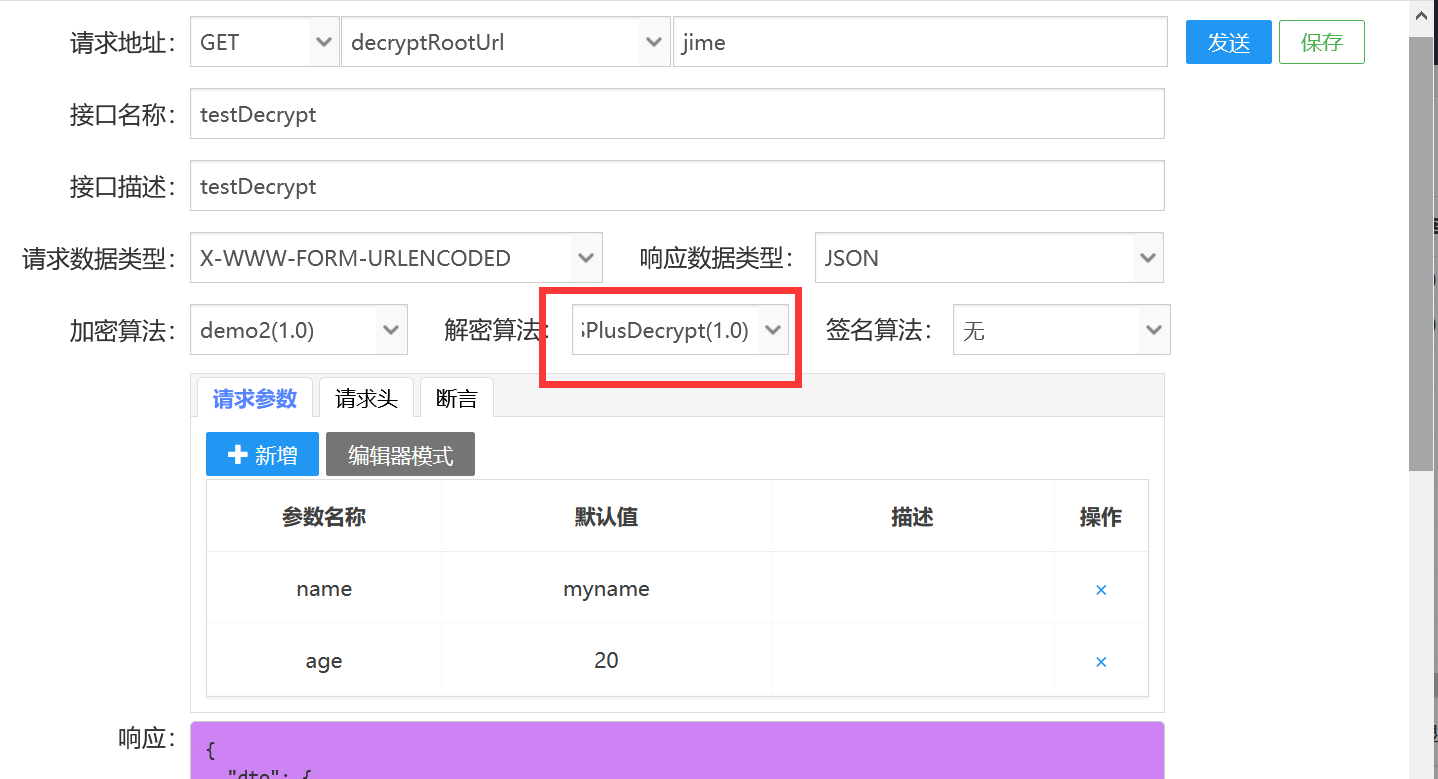Screen dimensions: 1438x779
Task: Open the demo2(1.0) encryption algorithm dropdown
Action: (x=299, y=330)
